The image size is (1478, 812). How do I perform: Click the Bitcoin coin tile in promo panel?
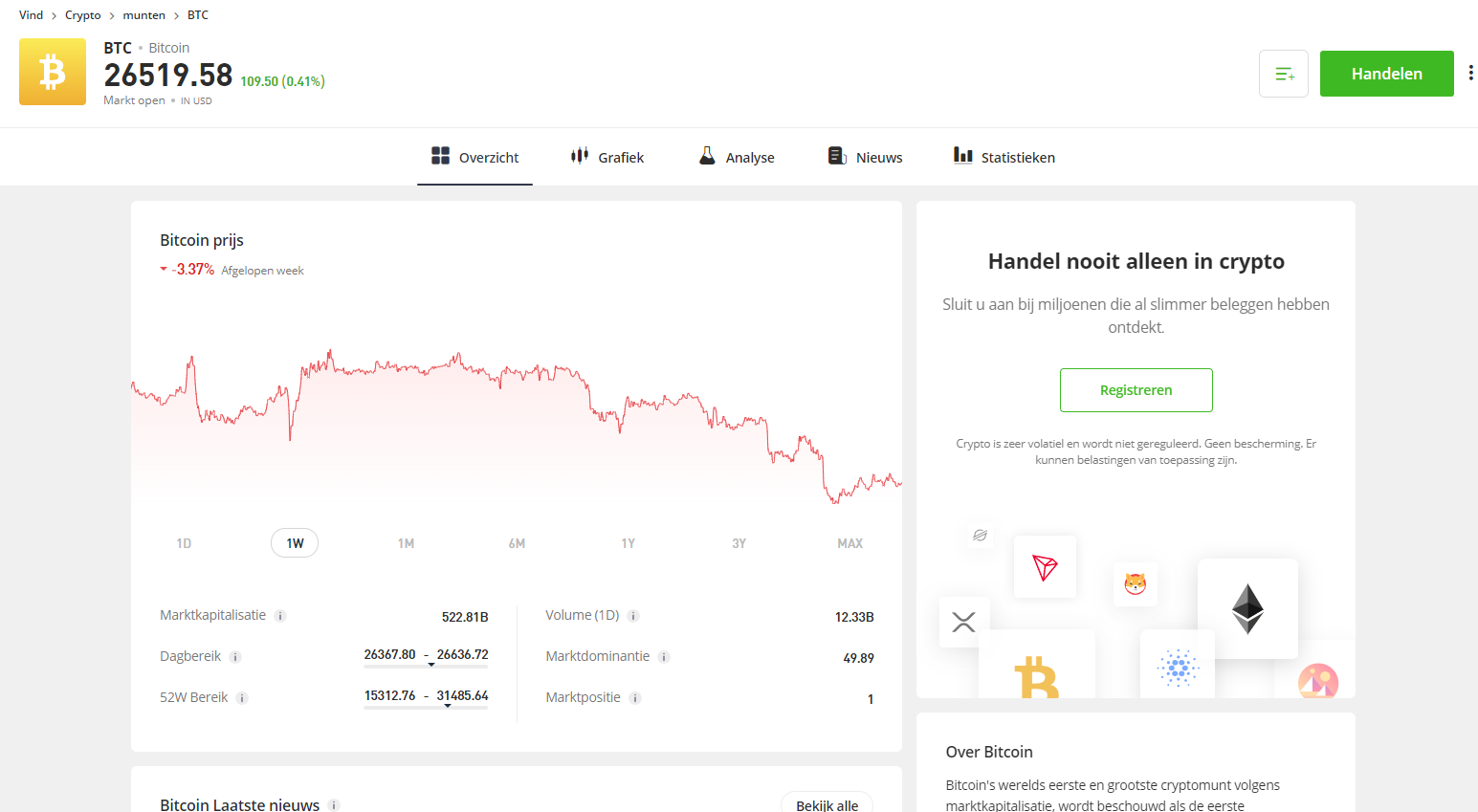tap(1037, 664)
